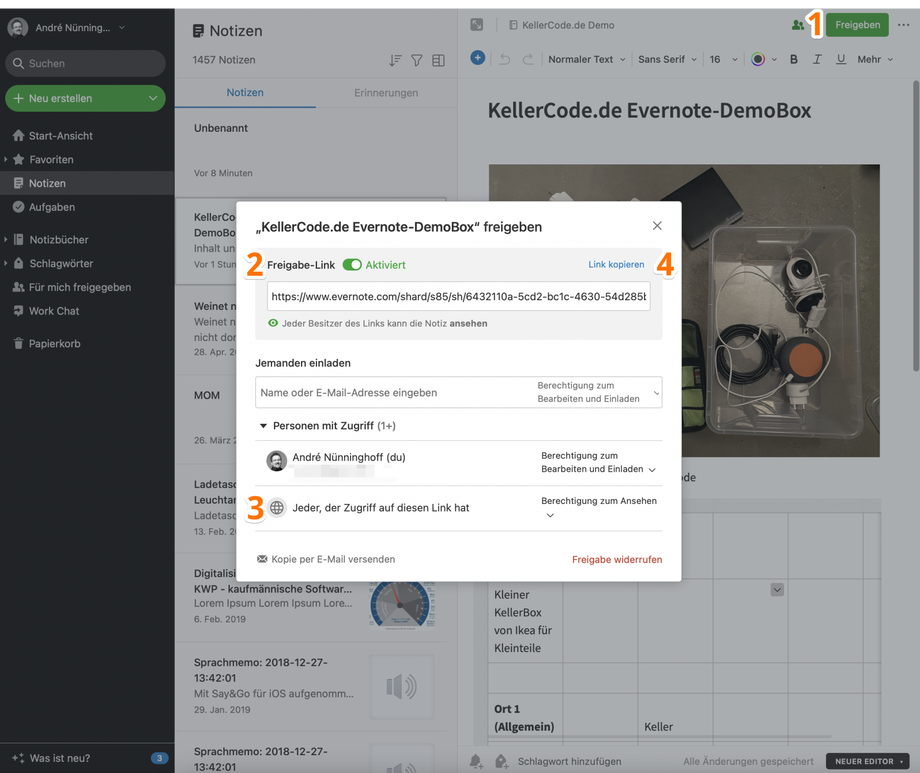Click Link kopieren
The width and height of the screenshot is (920, 773).
616,265
